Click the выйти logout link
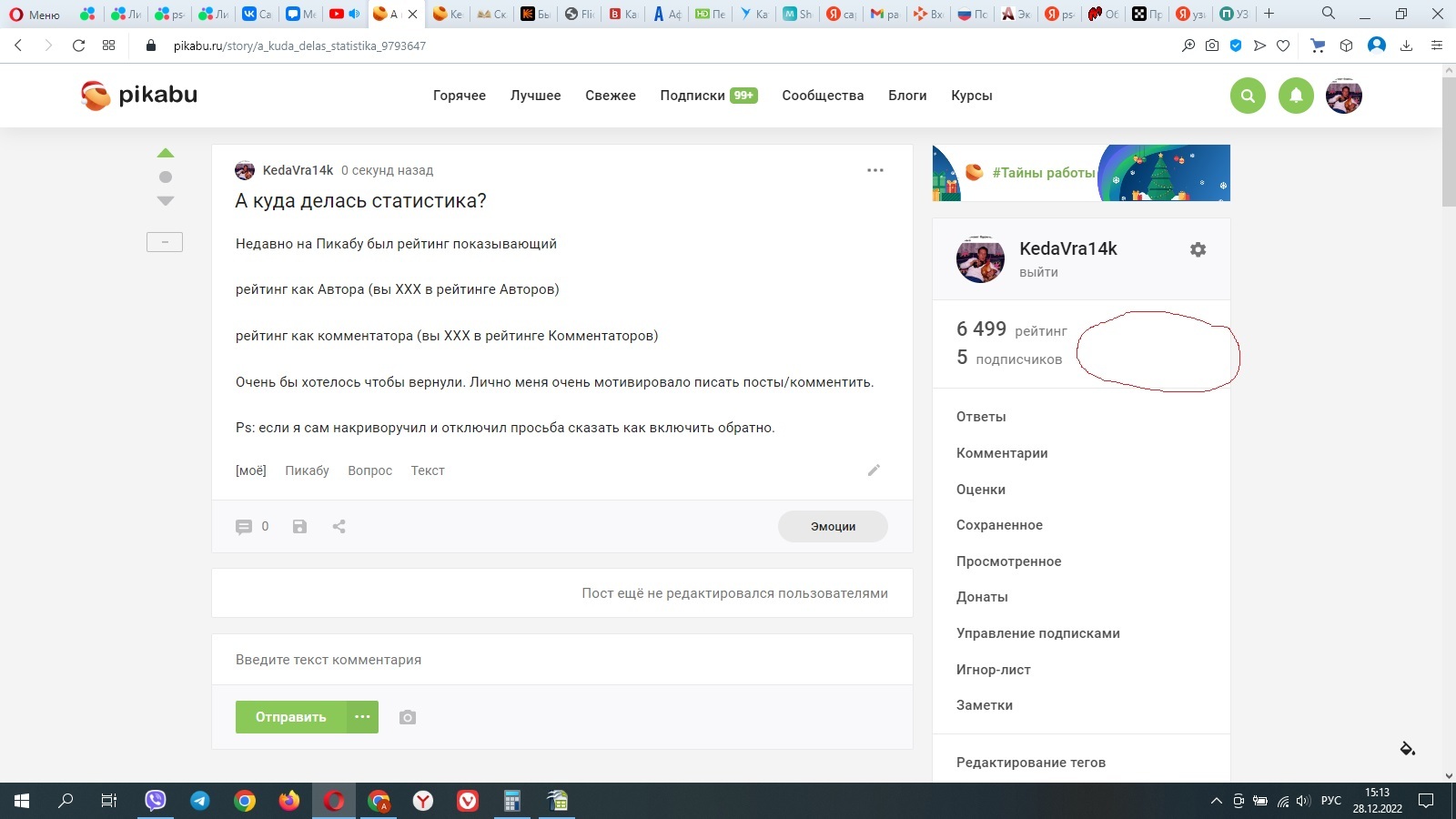This screenshot has height=819, width=1456. (1038, 272)
